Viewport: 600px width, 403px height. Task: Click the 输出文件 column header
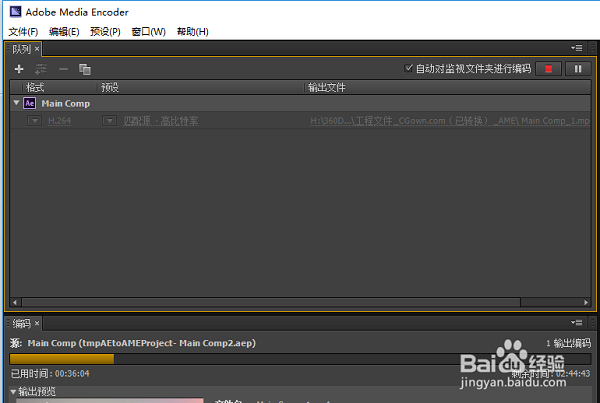326,87
